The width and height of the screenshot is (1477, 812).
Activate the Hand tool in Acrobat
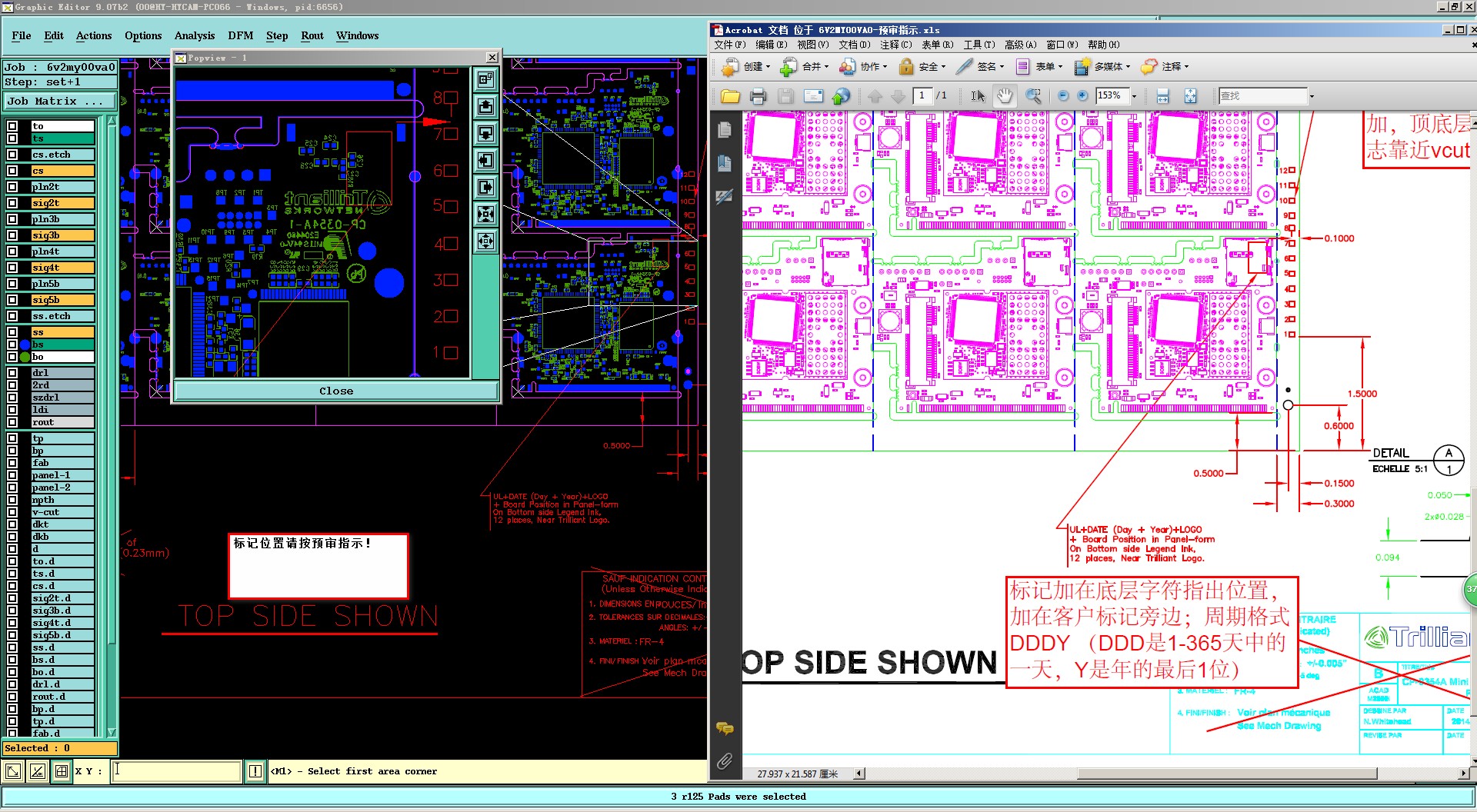pos(1005,96)
